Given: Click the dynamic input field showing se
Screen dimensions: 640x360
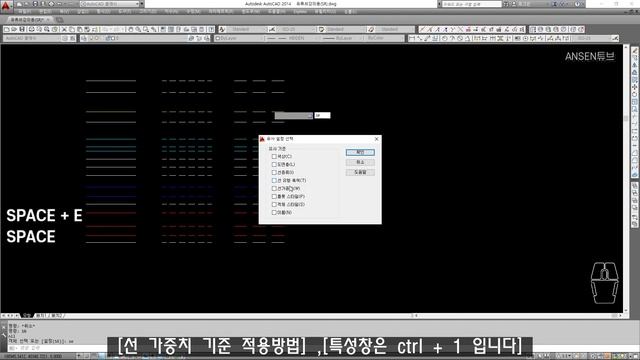Looking at the screenshot, I should pos(322,116).
